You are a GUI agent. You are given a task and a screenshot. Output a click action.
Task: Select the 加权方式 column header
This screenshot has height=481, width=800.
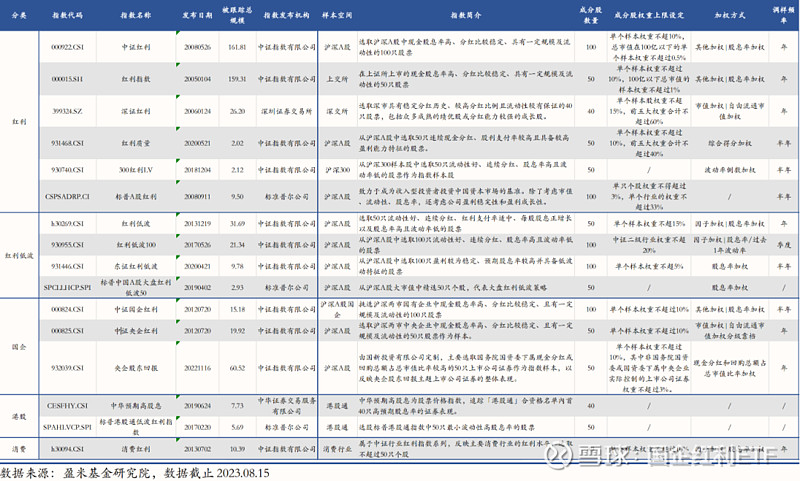coord(730,15)
